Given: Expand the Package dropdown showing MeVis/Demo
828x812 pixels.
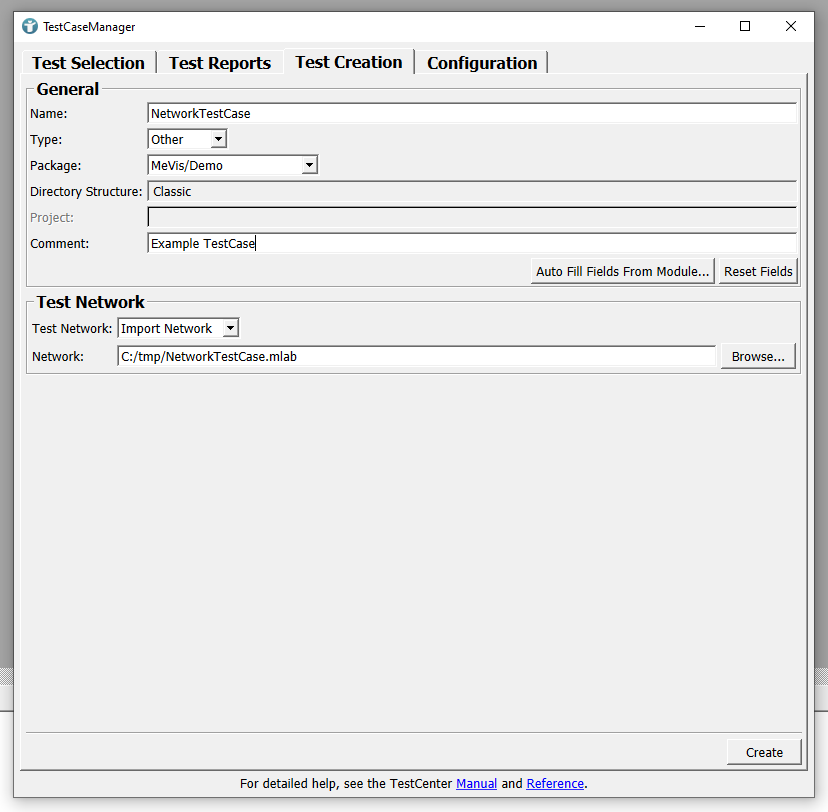Looking at the screenshot, I should tap(232, 165).
